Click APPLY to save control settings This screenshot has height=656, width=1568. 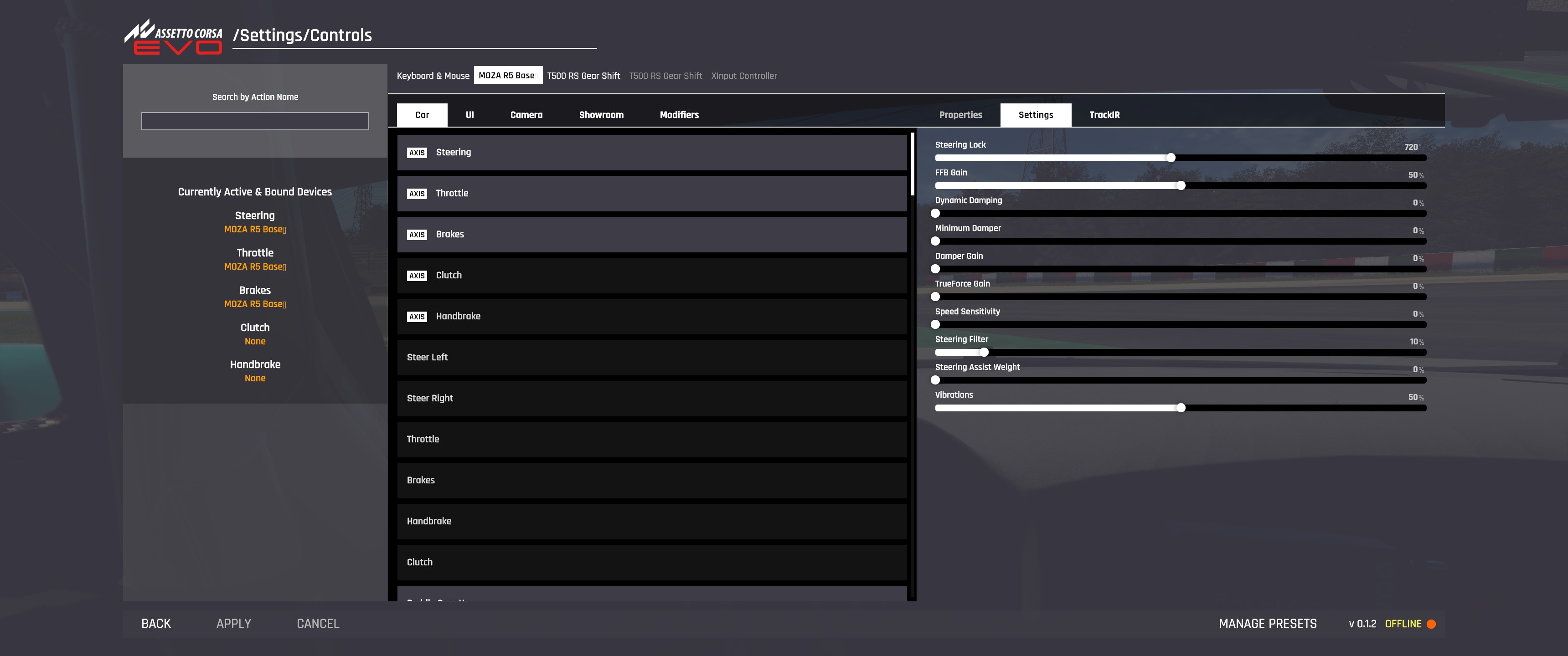(234, 624)
